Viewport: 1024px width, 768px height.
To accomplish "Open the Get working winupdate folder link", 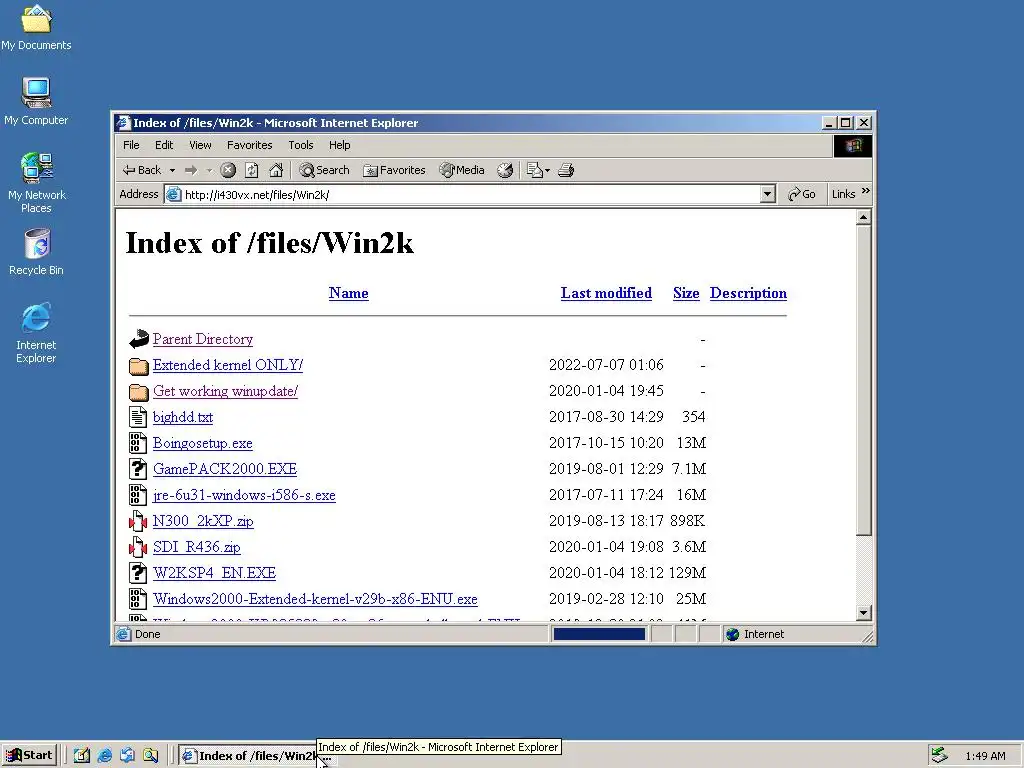I will click(x=225, y=391).
